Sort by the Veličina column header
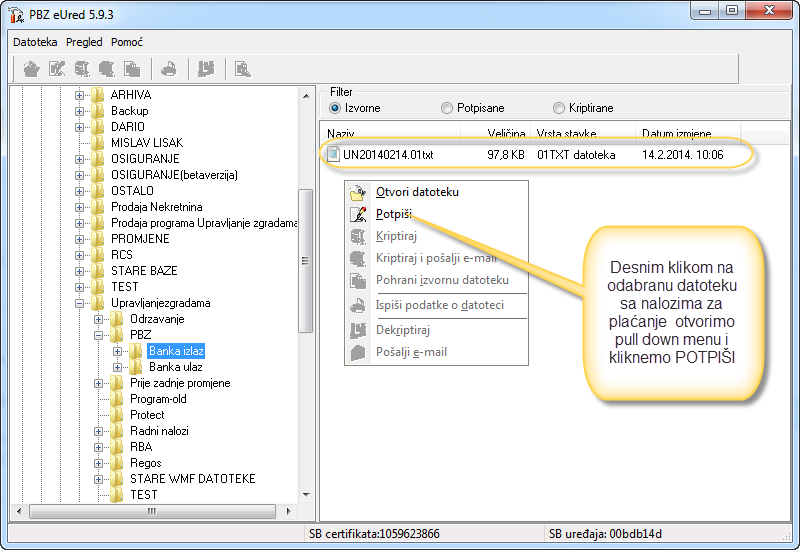800x550 pixels. [495, 134]
